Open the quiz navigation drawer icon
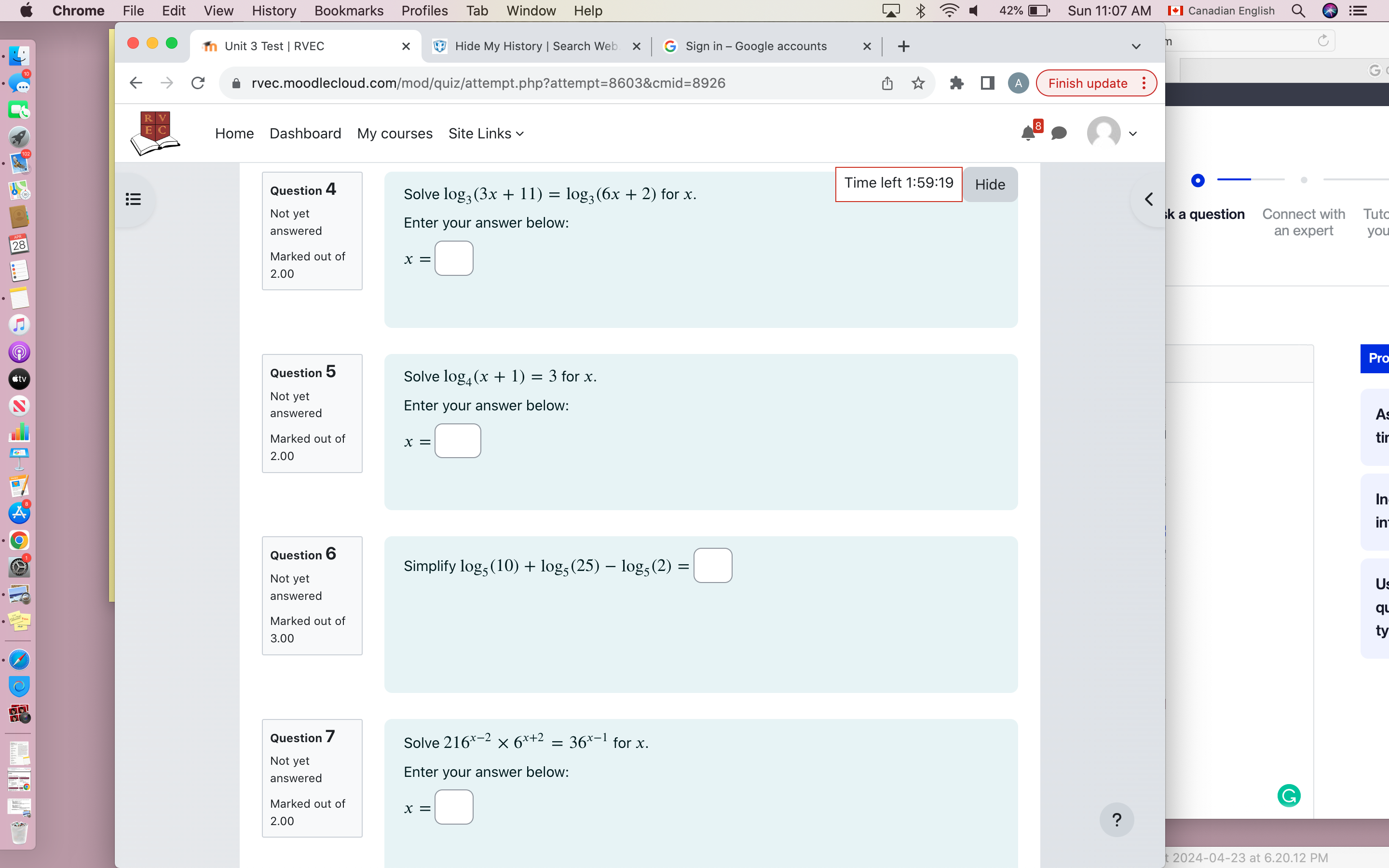1389x868 pixels. [133, 199]
